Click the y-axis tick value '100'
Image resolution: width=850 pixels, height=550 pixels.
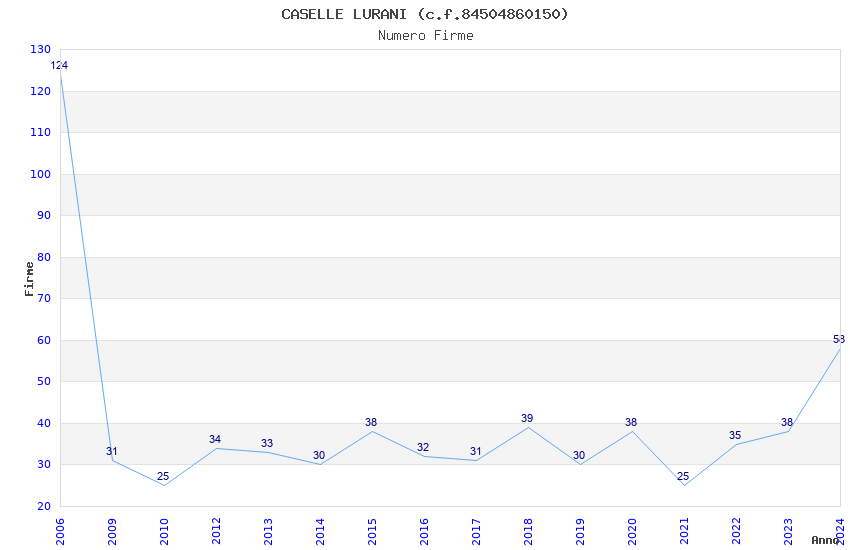tap(41, 174)
